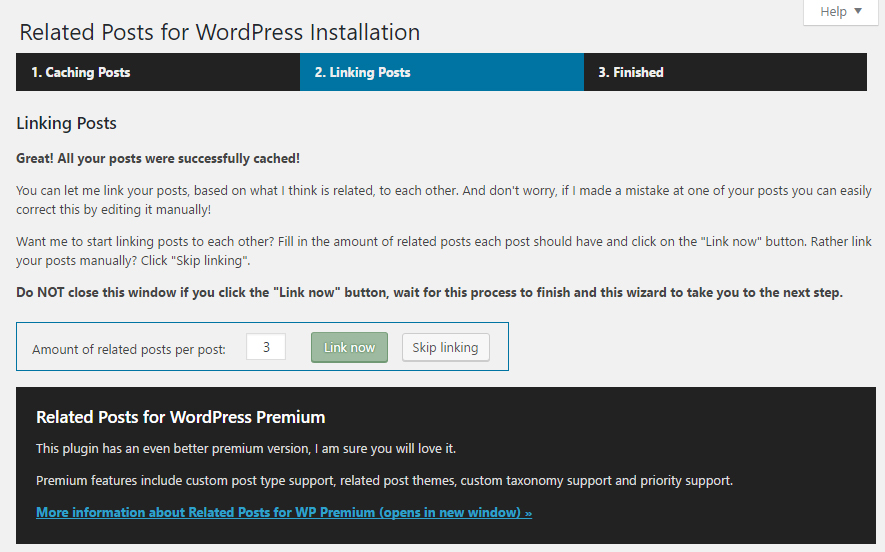Focus the related posts amount input field
This screenshot has height=552, width=885.
point(266,347)
